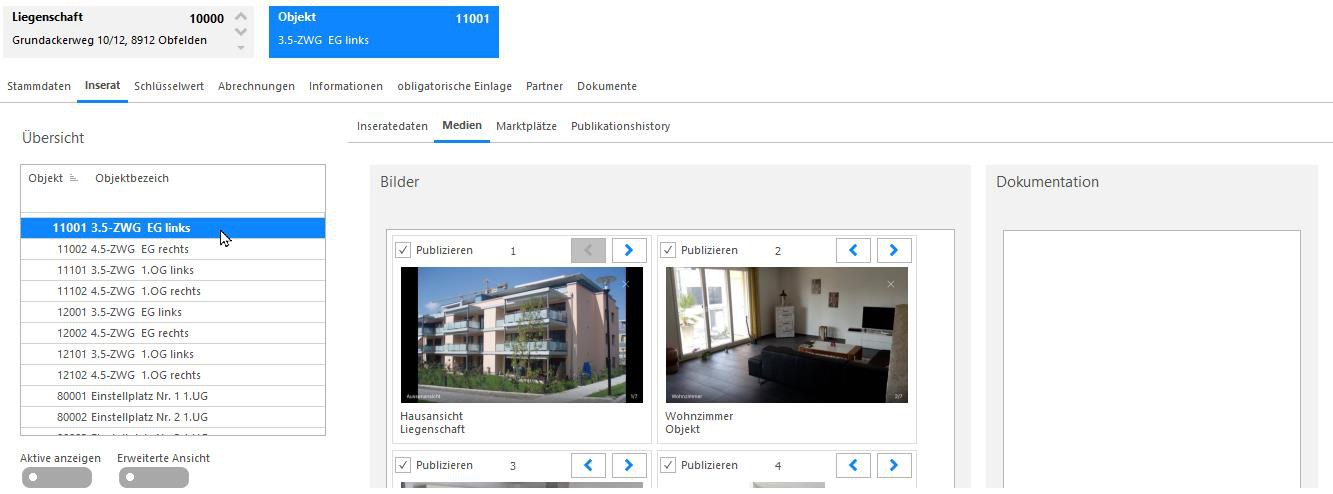Screen dimensions: 1333x494
Task: Open the Abrechnungen tab
Action: coord(256,86)
